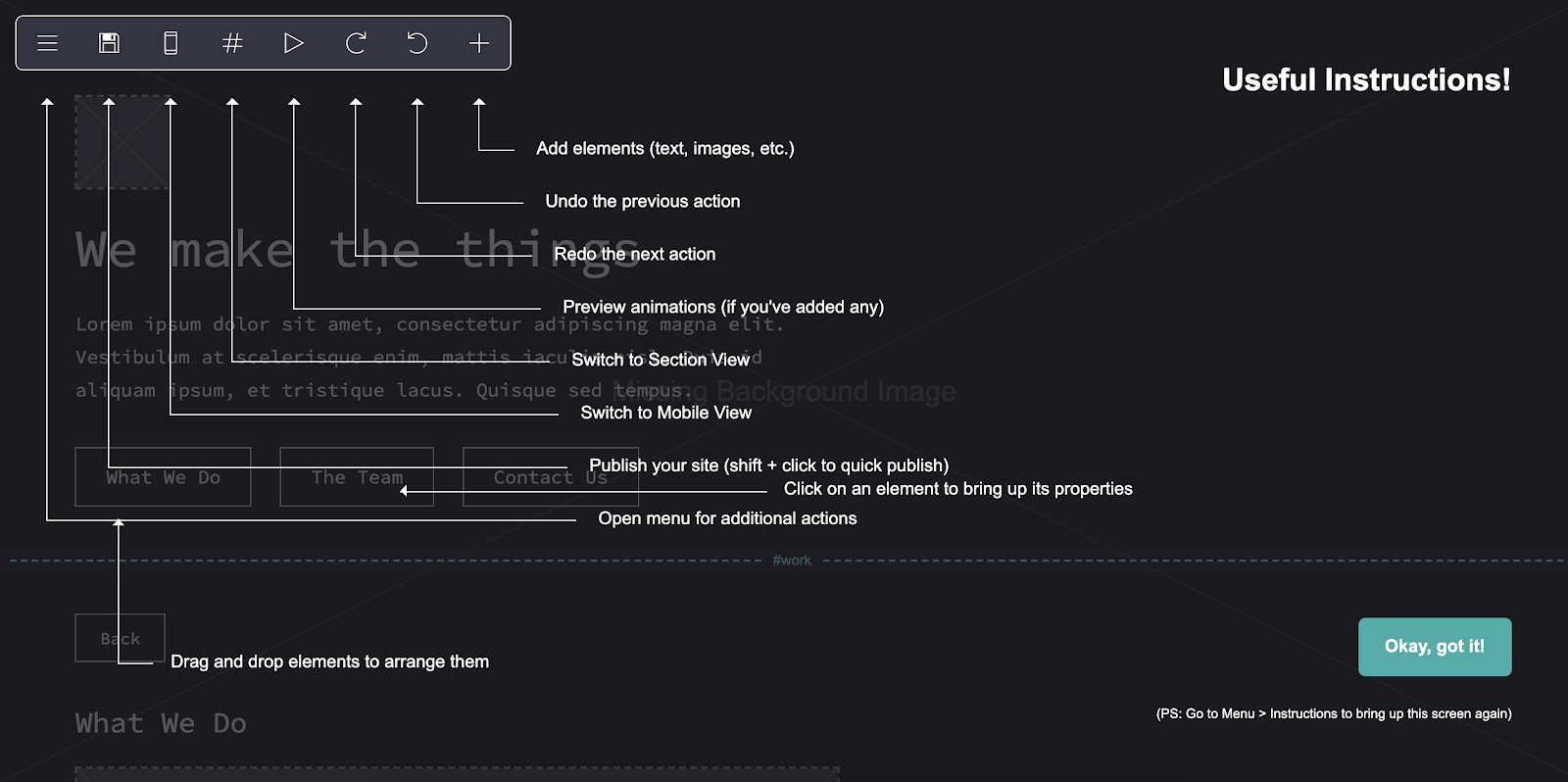The height and width of the screenshot is (782, 1568).
Task: Click the save icon to publish site
Action: point(109,43)
